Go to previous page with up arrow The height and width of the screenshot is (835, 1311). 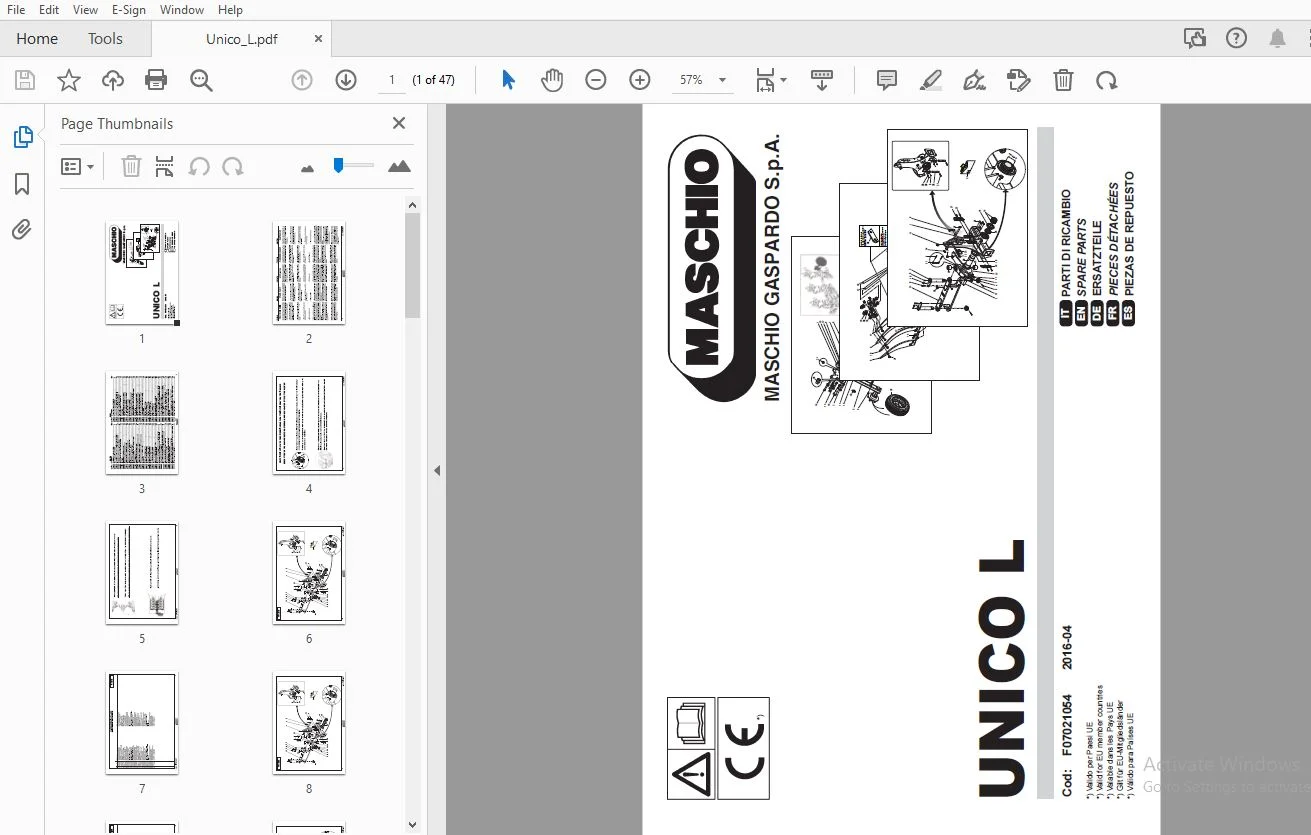coord(302,80)
